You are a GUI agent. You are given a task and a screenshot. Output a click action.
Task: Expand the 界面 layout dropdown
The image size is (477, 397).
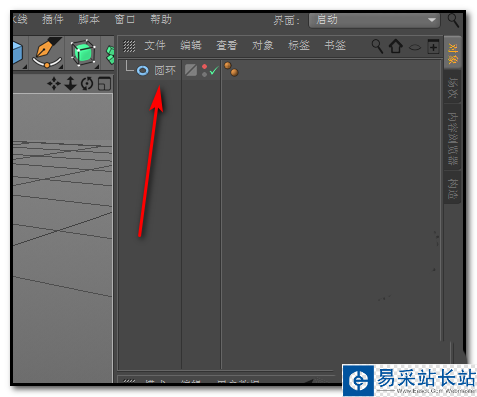point(374,20)
